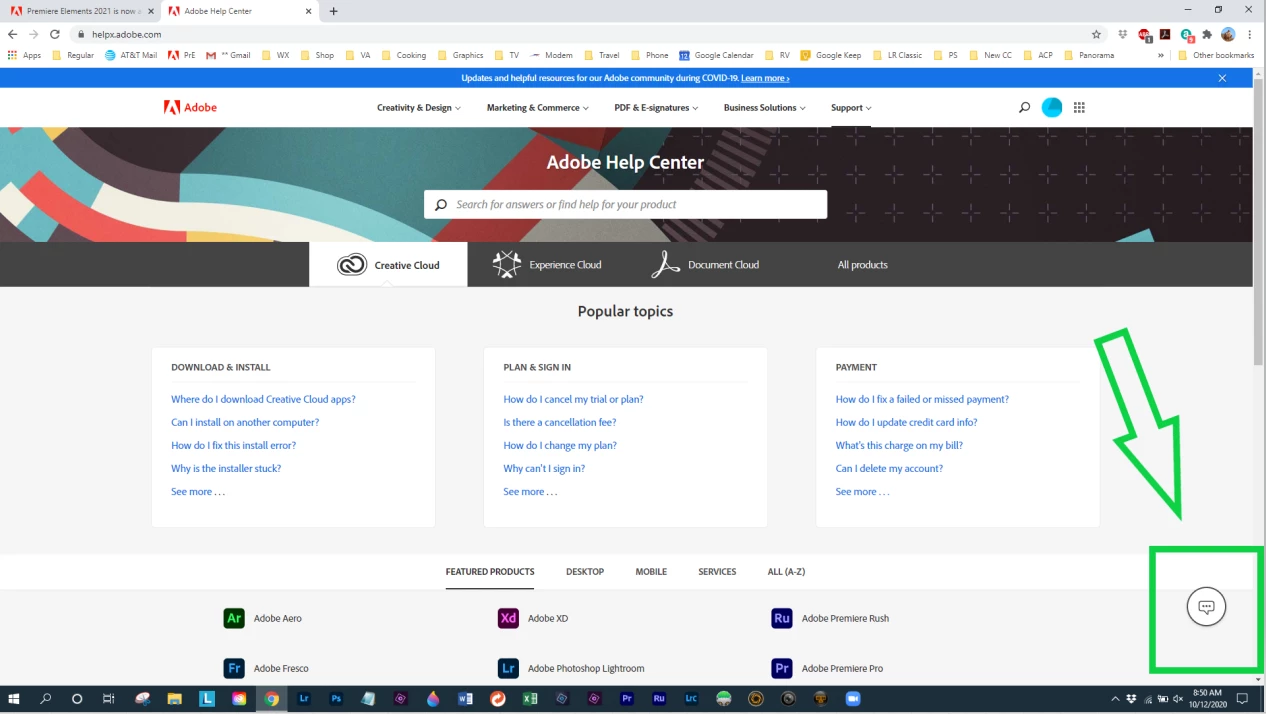Open Adobe Fresco product icon

tap(234, 668)
